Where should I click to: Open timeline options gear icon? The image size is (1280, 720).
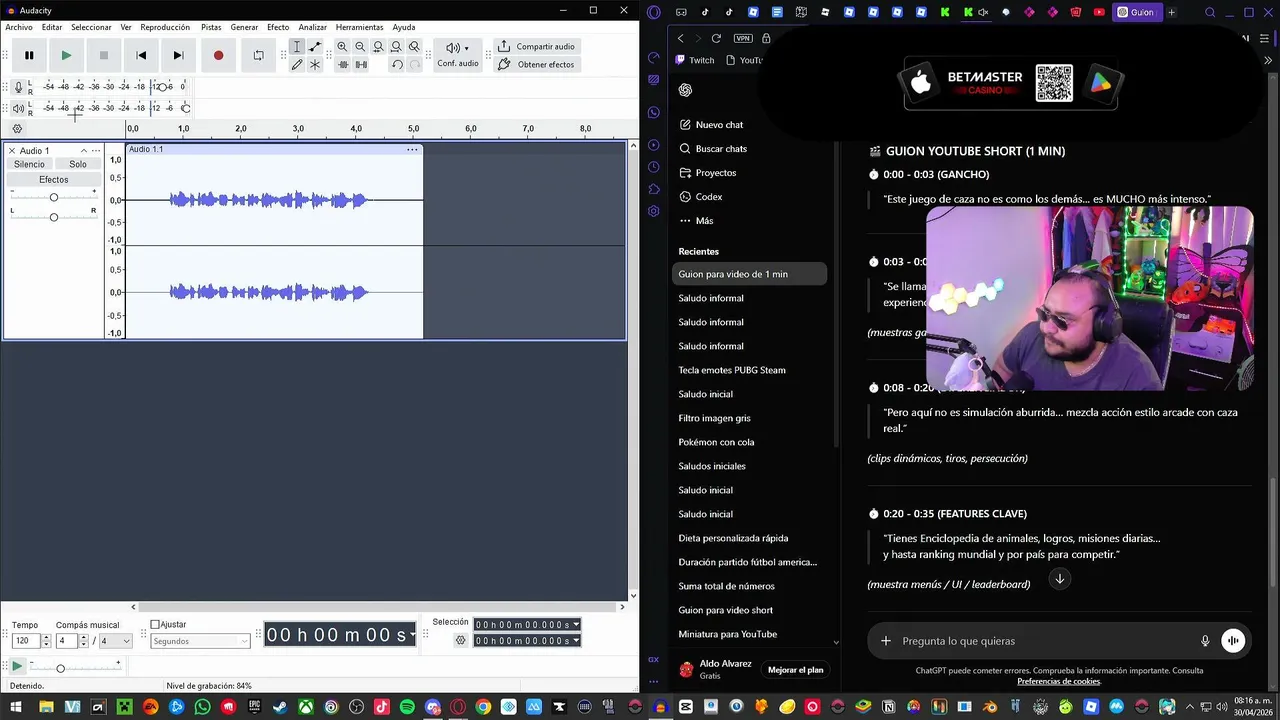pos(17,129)
